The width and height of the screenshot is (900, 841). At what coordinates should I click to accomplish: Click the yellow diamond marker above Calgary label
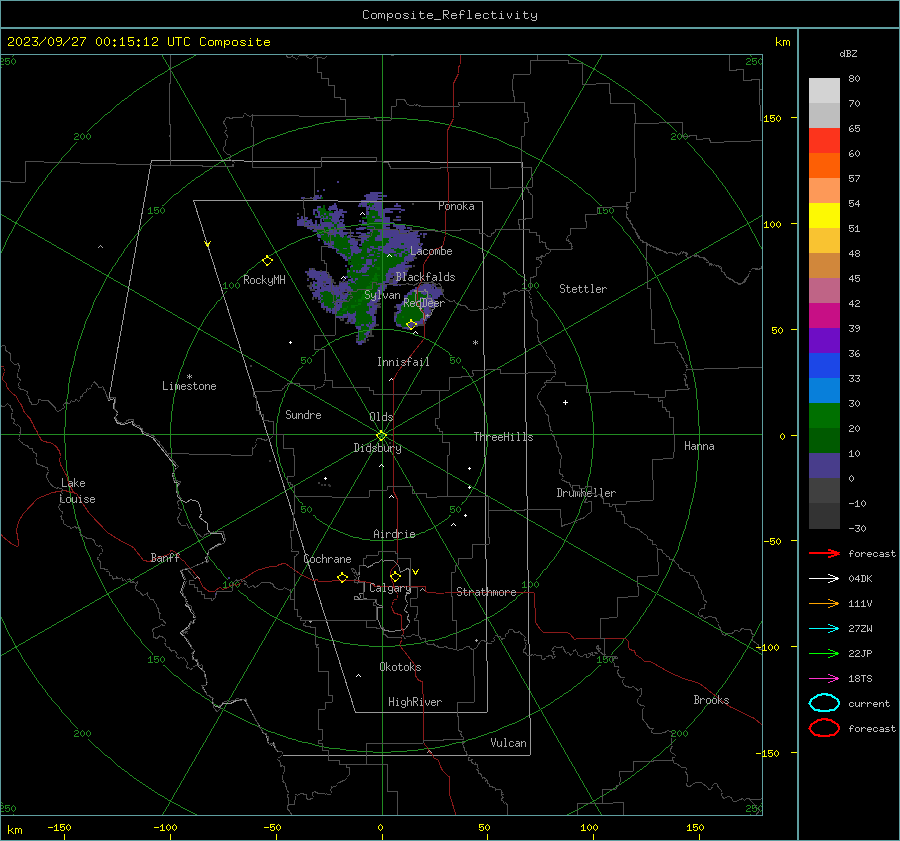click(395, 576)
